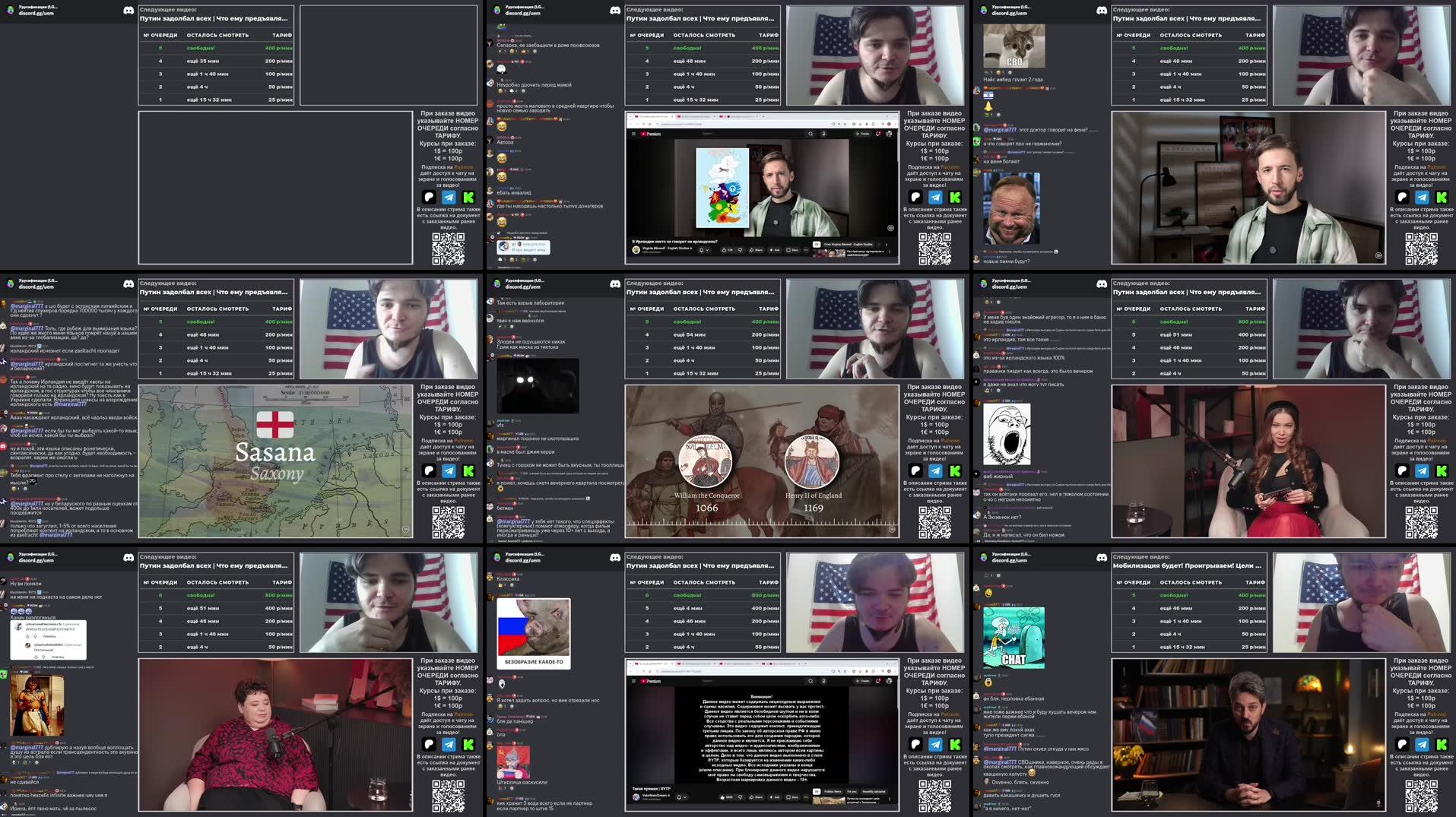Click Telegram icon in Sasana Saxony map panel

449,470
